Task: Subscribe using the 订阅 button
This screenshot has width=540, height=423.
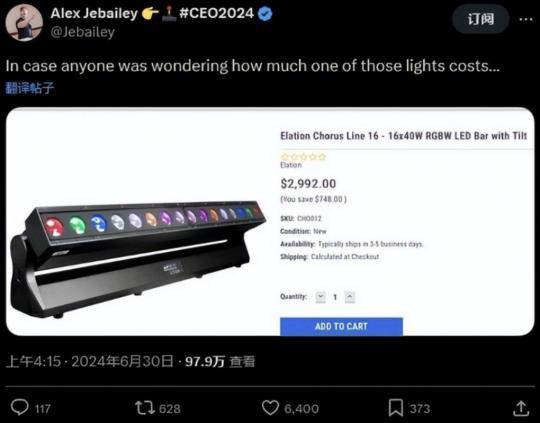Action: coord(481,19)
